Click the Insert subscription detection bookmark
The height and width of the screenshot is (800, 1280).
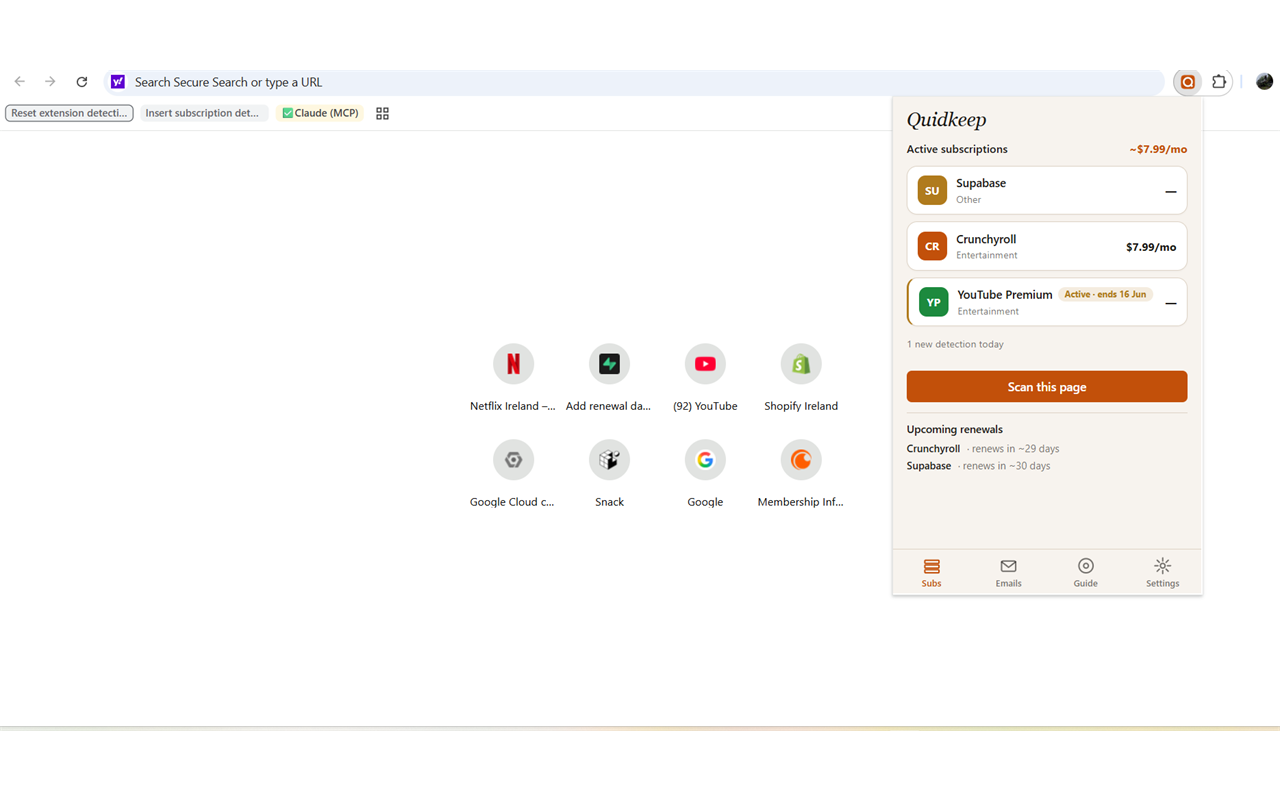pyautogui.click(x=204, y=113)
